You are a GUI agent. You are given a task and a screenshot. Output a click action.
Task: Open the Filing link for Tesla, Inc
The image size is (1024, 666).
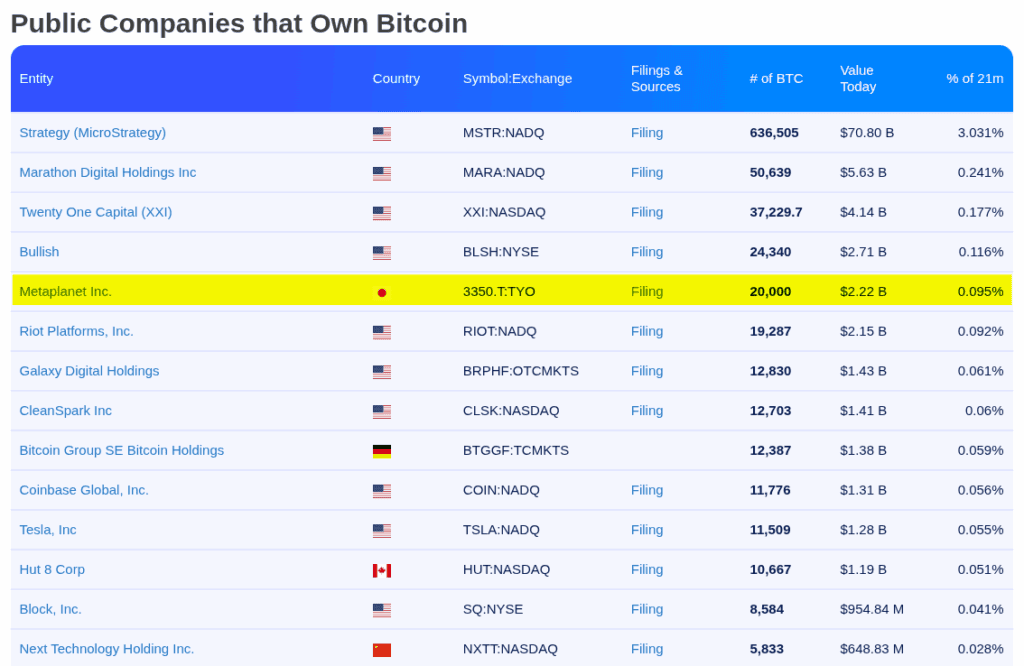pyautogui.click(x=647, y=530)
